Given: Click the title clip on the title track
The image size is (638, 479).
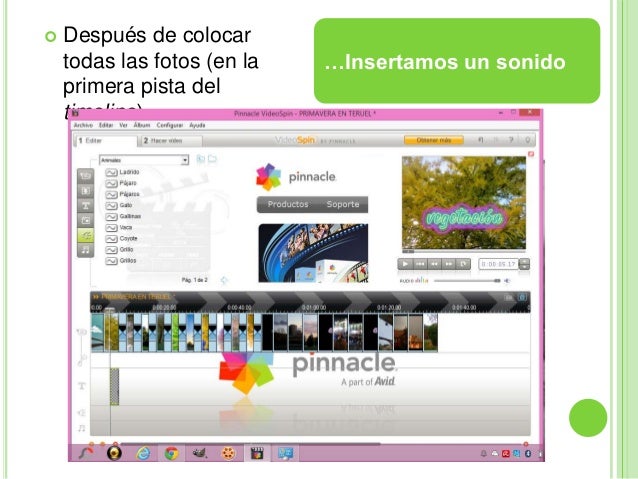Looking at the screenshot, I should 114,387.
